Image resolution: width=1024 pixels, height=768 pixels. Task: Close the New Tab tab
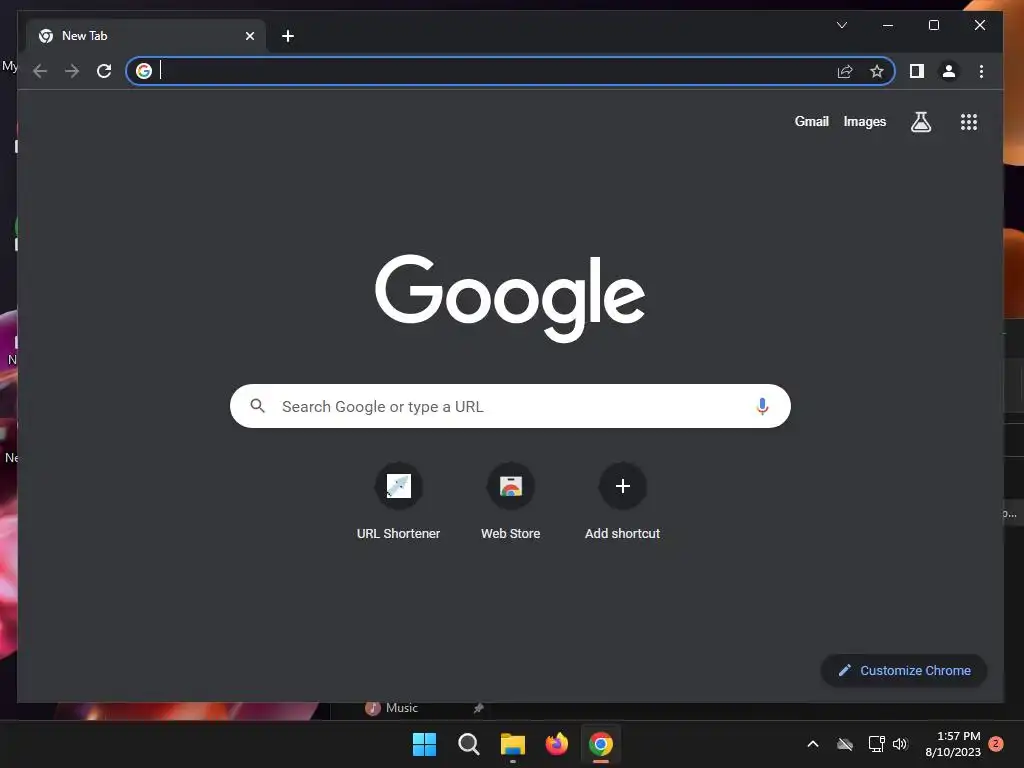tap(249, 36)
